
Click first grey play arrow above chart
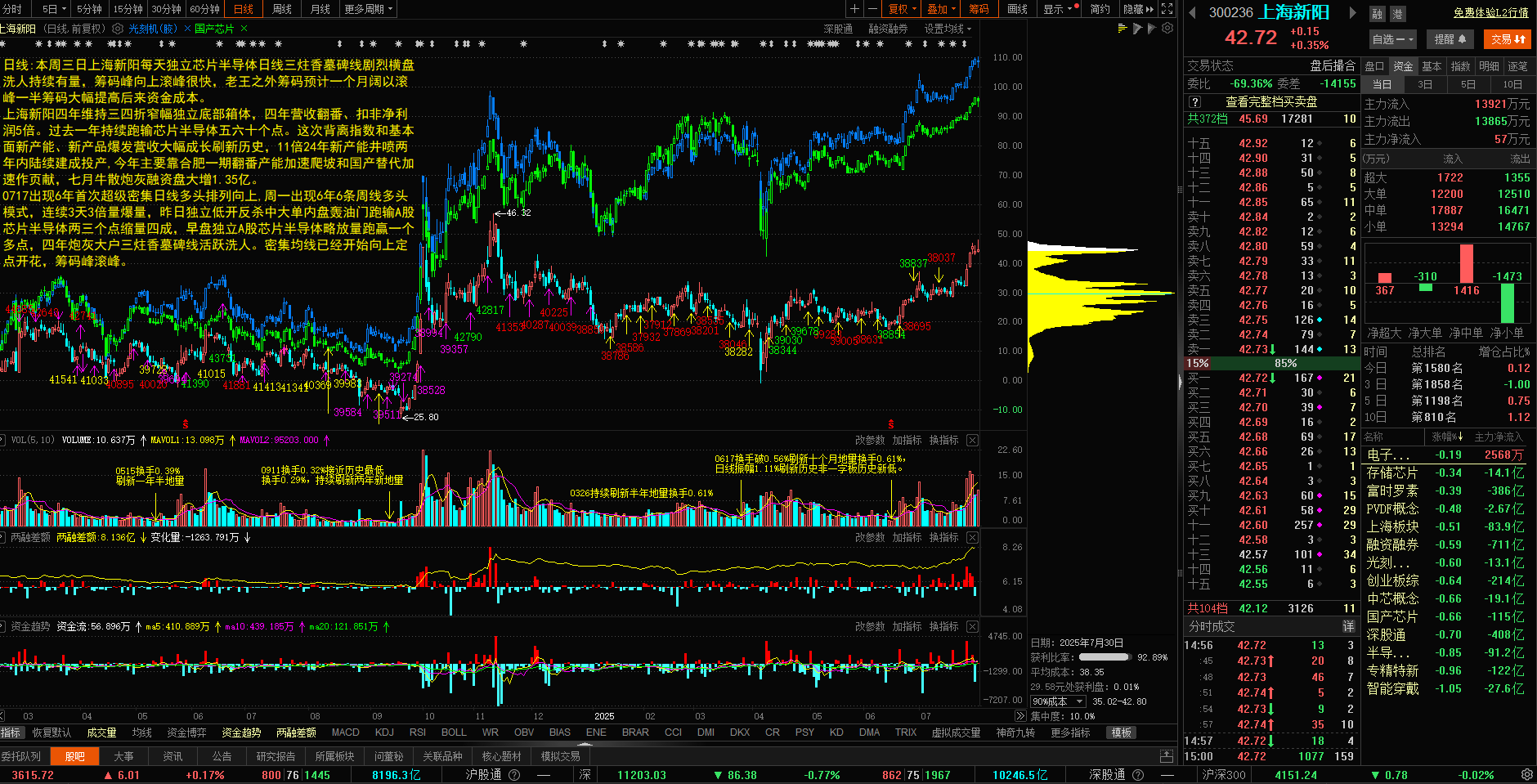[x=1137, y=28]
